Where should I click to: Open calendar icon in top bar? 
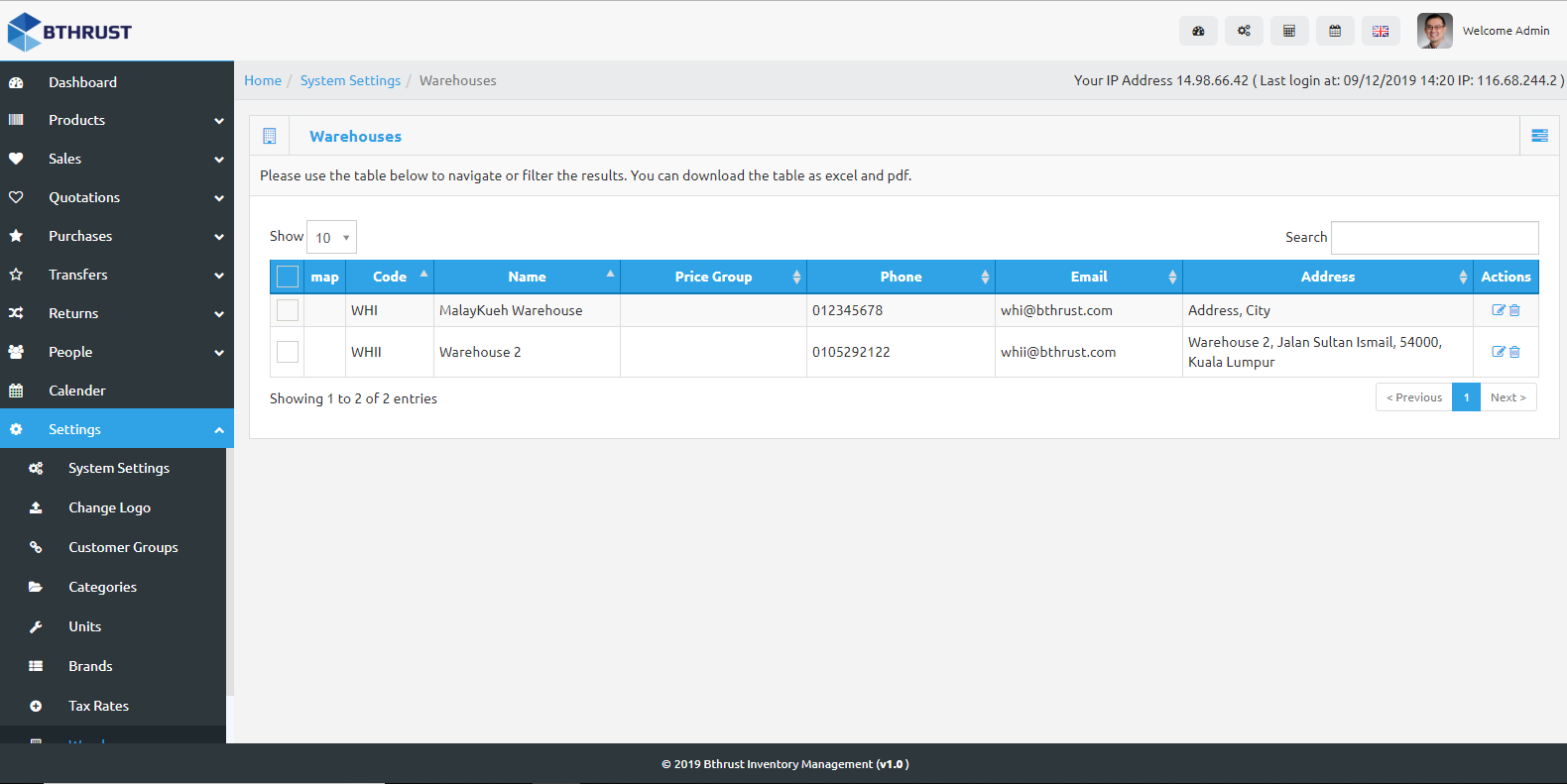(1335, 31)
